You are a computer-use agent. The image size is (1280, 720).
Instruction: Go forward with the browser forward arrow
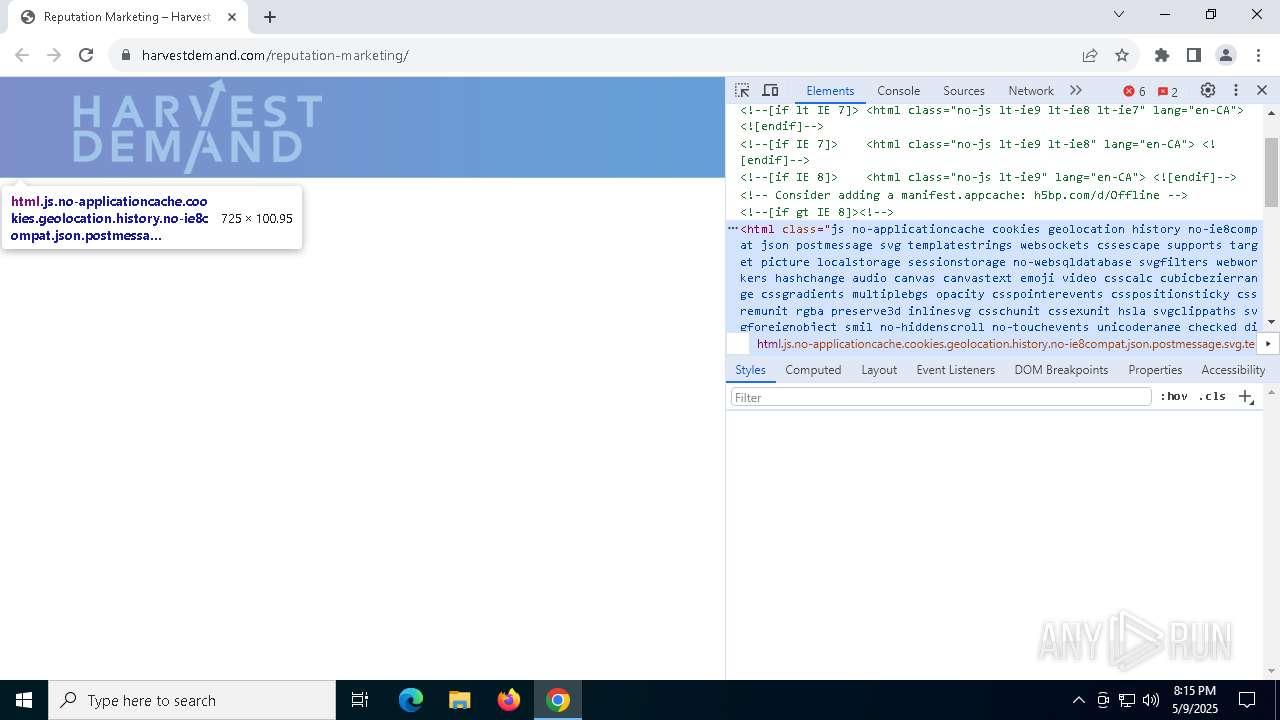click(x=54, y=55)
